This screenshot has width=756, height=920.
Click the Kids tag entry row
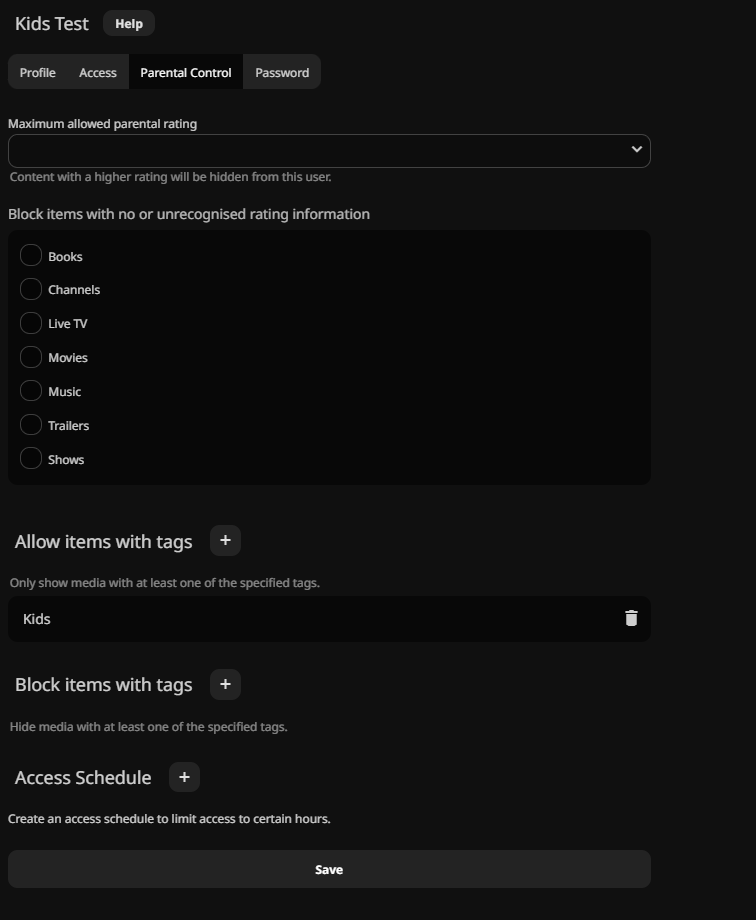300,619
